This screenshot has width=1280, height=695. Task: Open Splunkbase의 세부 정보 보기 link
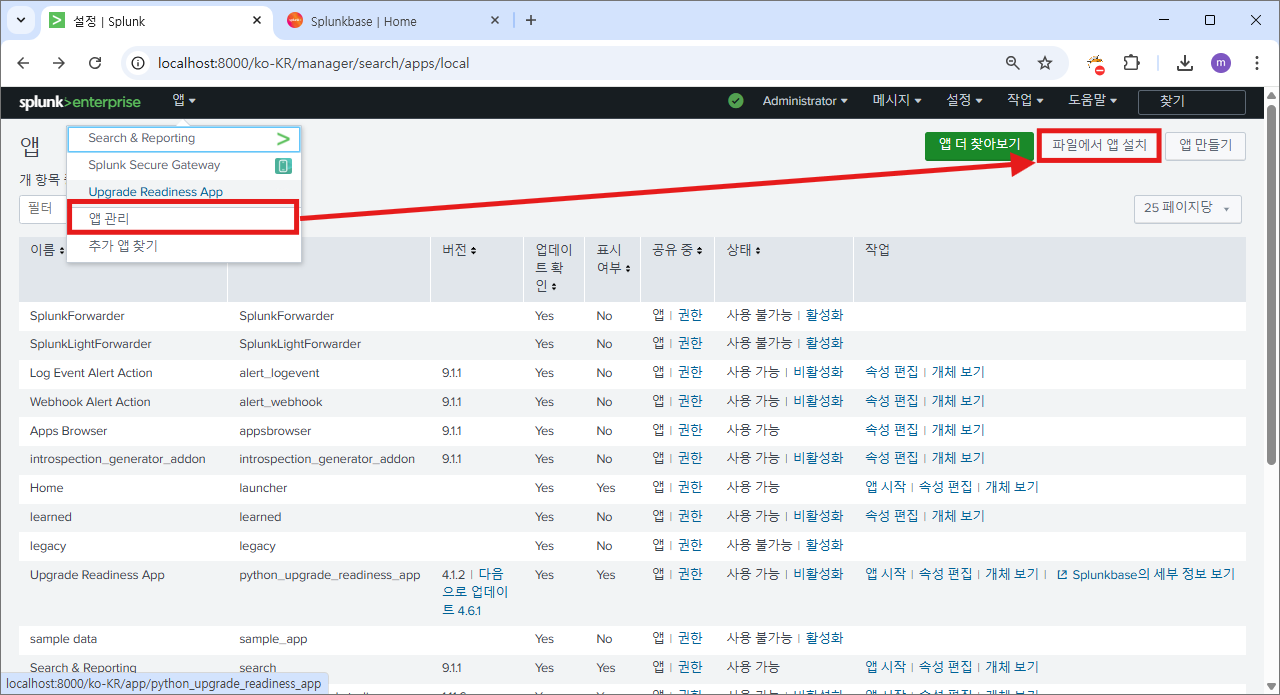[x=1153, y=574]
